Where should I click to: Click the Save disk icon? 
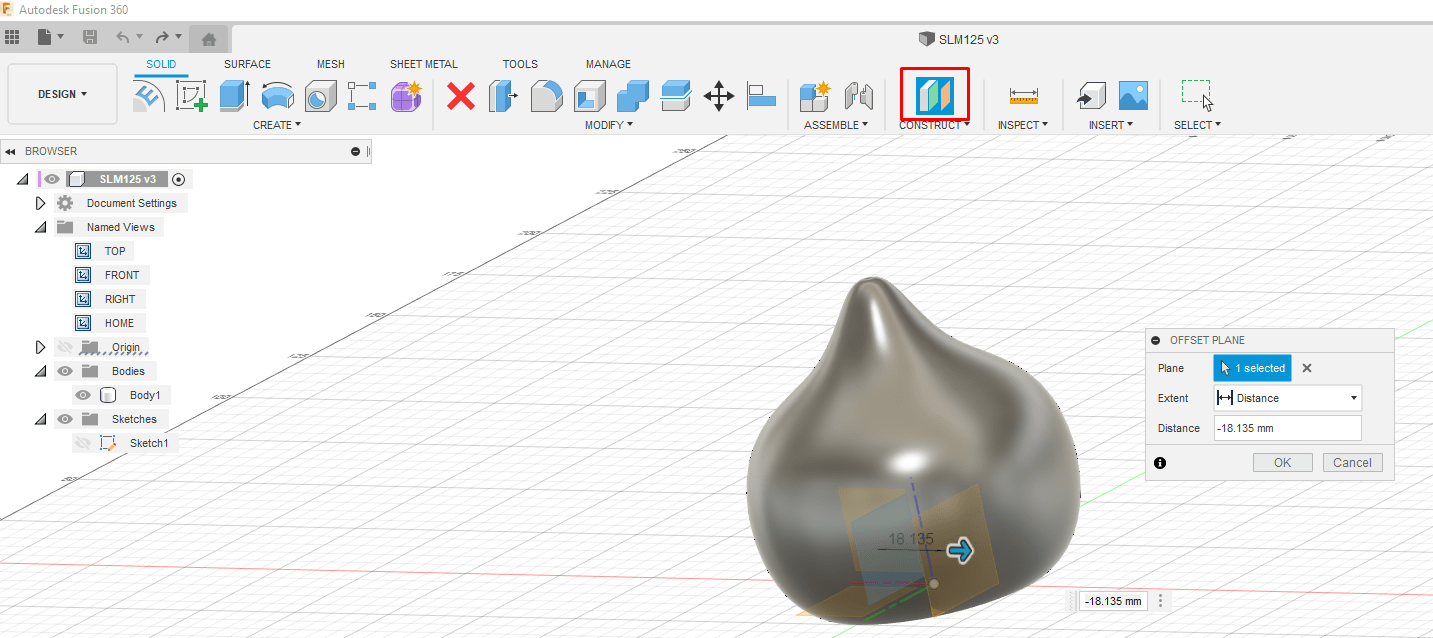(90, 37)
